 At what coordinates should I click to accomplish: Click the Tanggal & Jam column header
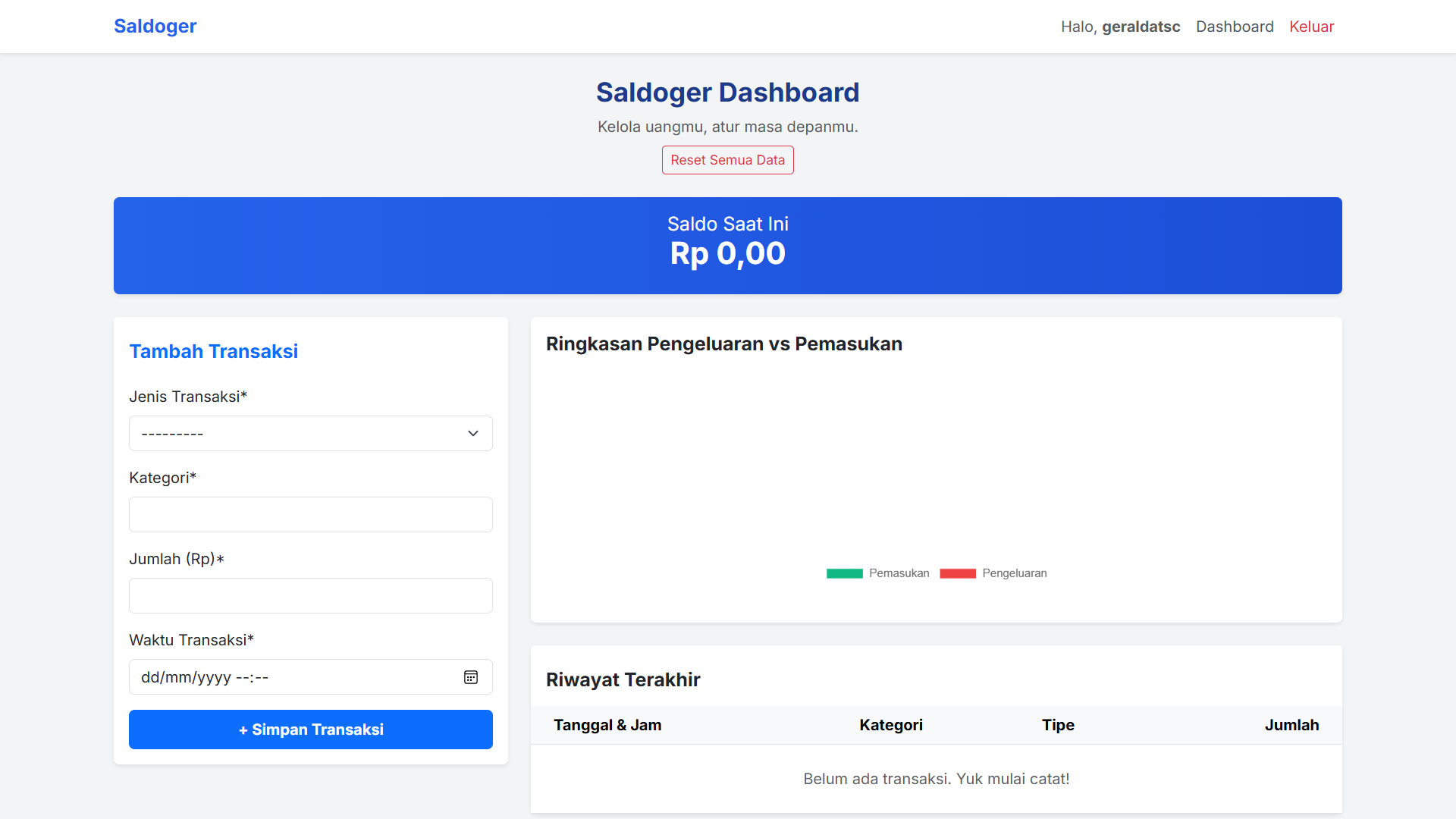click(607, 725)
